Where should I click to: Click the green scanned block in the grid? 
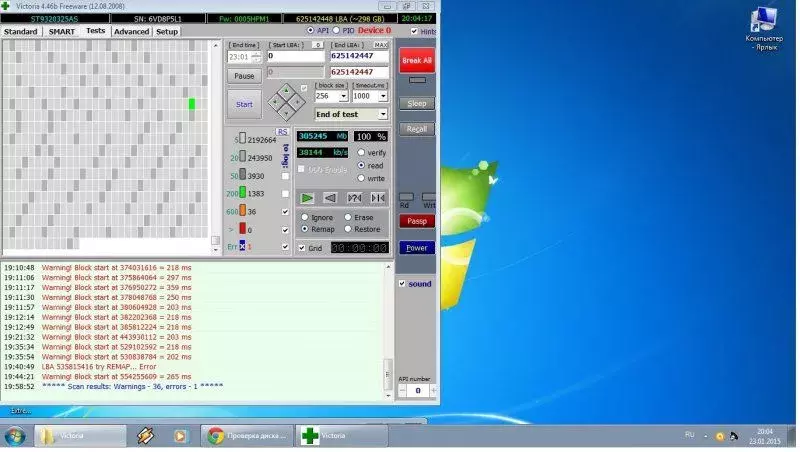point(192,104)
